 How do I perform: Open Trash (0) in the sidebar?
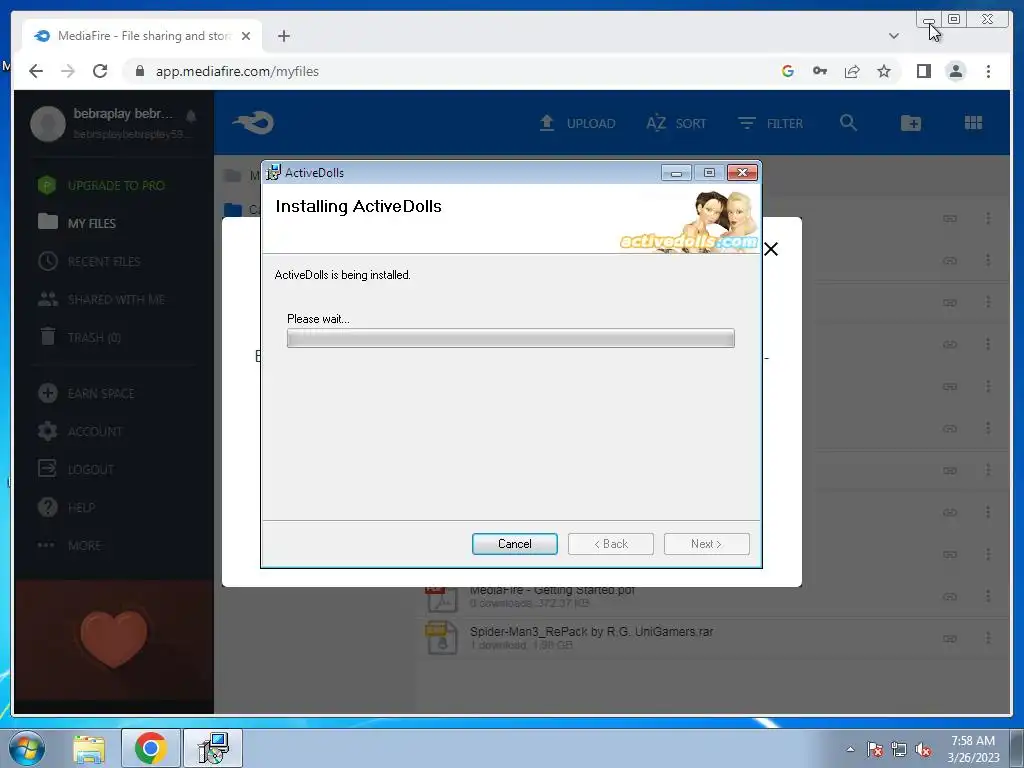click(x=80, y=337)
